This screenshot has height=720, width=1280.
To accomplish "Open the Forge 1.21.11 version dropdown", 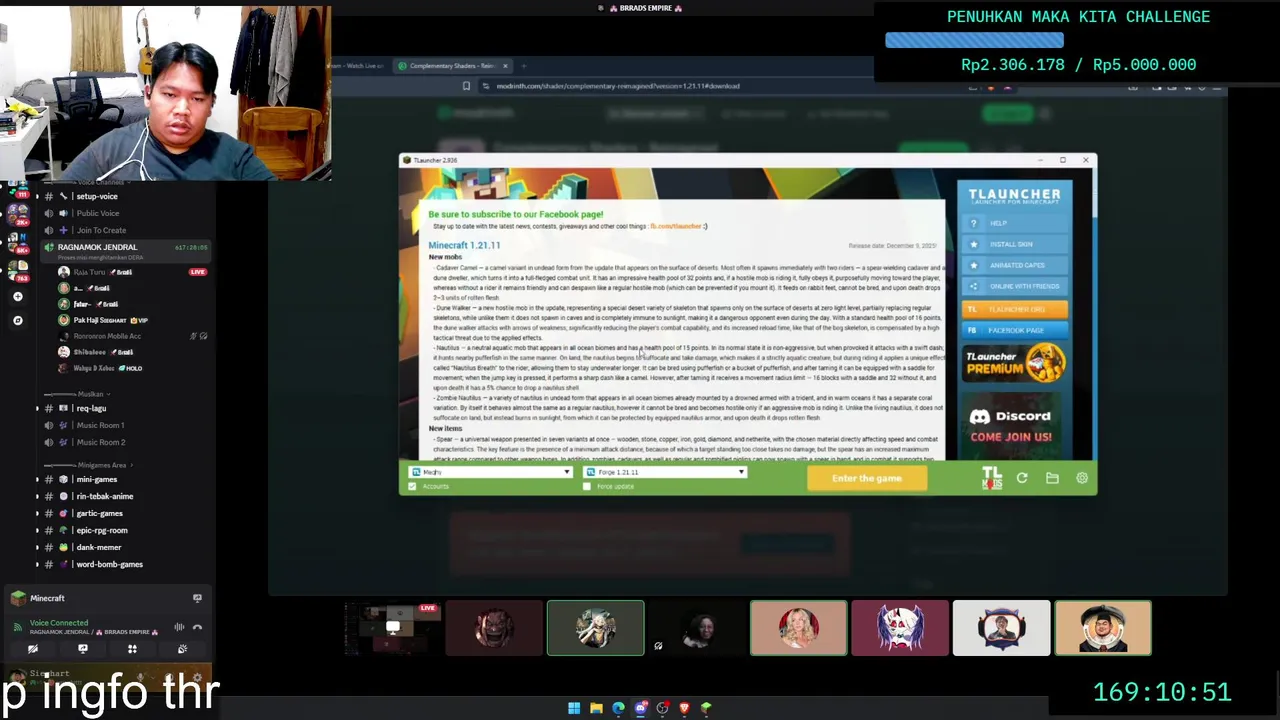I will coord(665,472).
